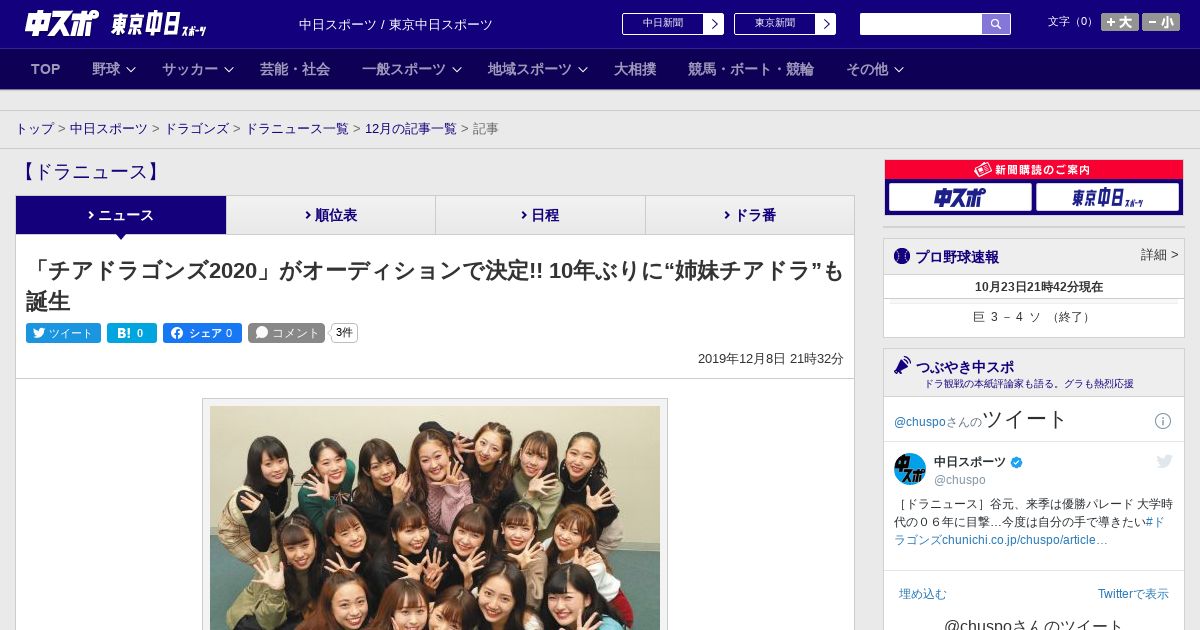Screen dimensions: 1200x630
Task: Click the verified badge next to 中日スポーツ
Action: click(1017, 462)
